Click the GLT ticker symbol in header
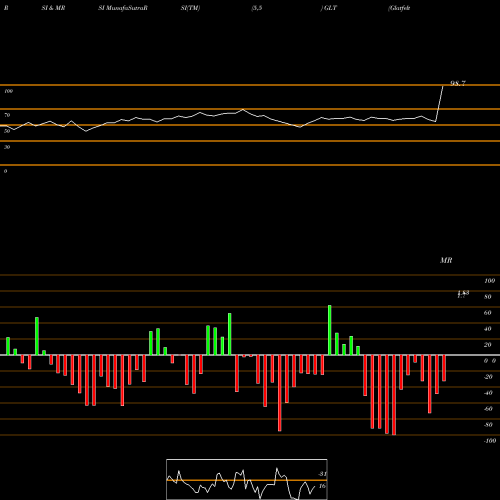Screen dimensions: 500x500 point(330,8)
